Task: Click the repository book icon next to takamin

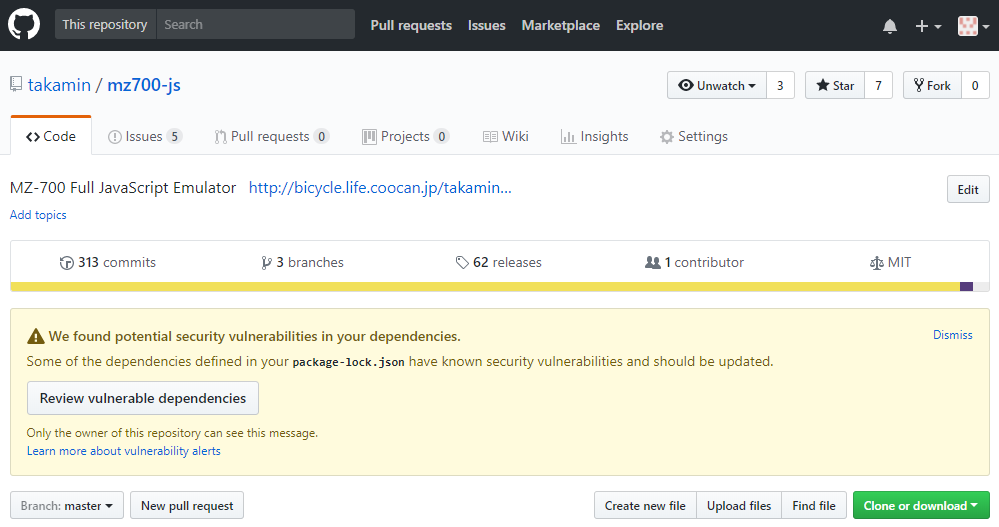Action: point(16,84)
